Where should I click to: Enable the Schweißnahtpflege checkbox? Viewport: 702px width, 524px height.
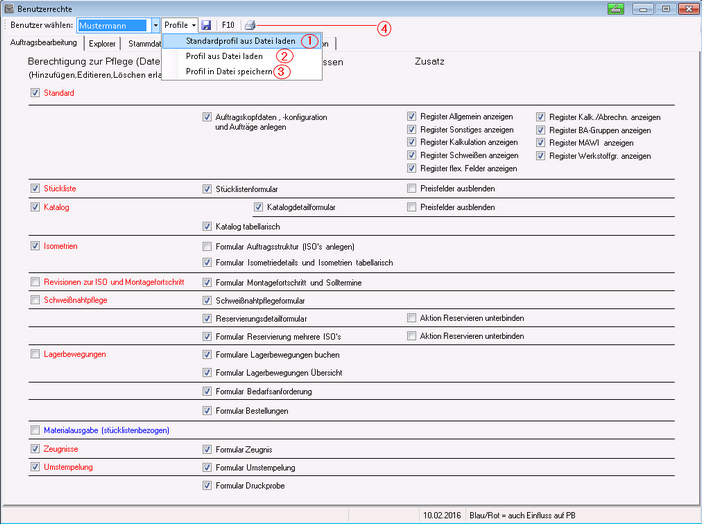[x=36, y=300]
